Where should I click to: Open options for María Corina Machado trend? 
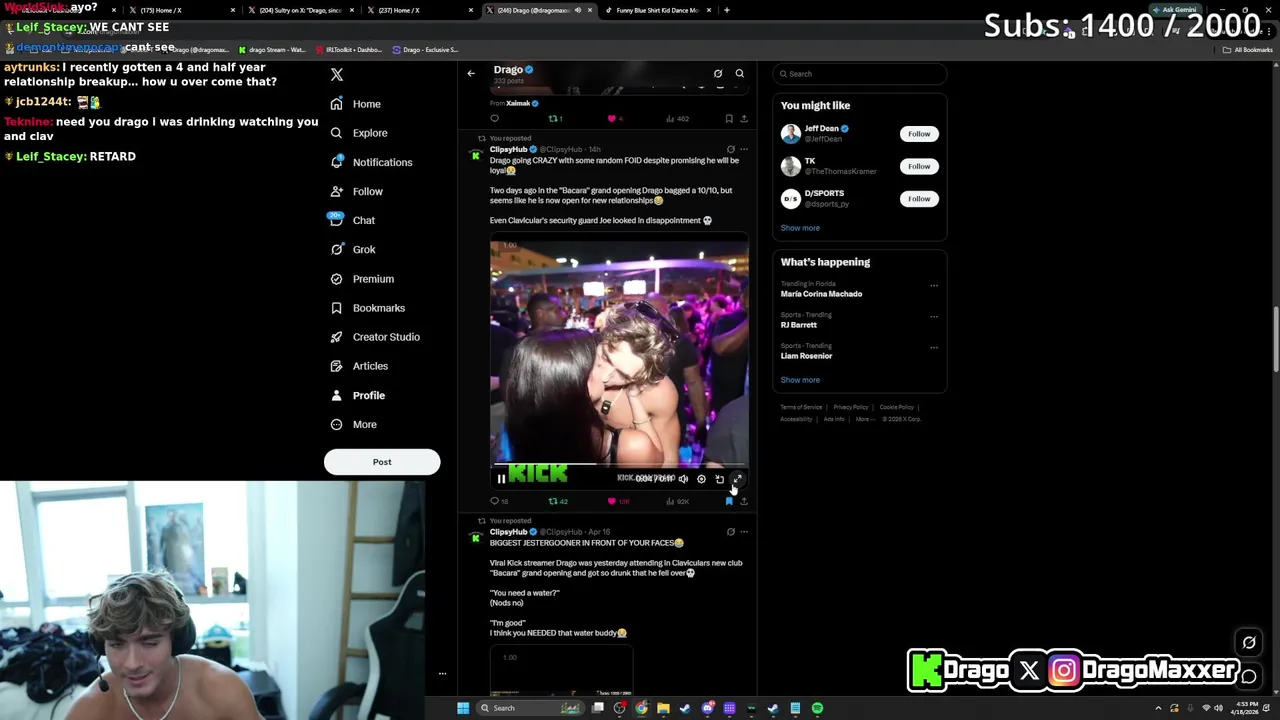point(934,286)
